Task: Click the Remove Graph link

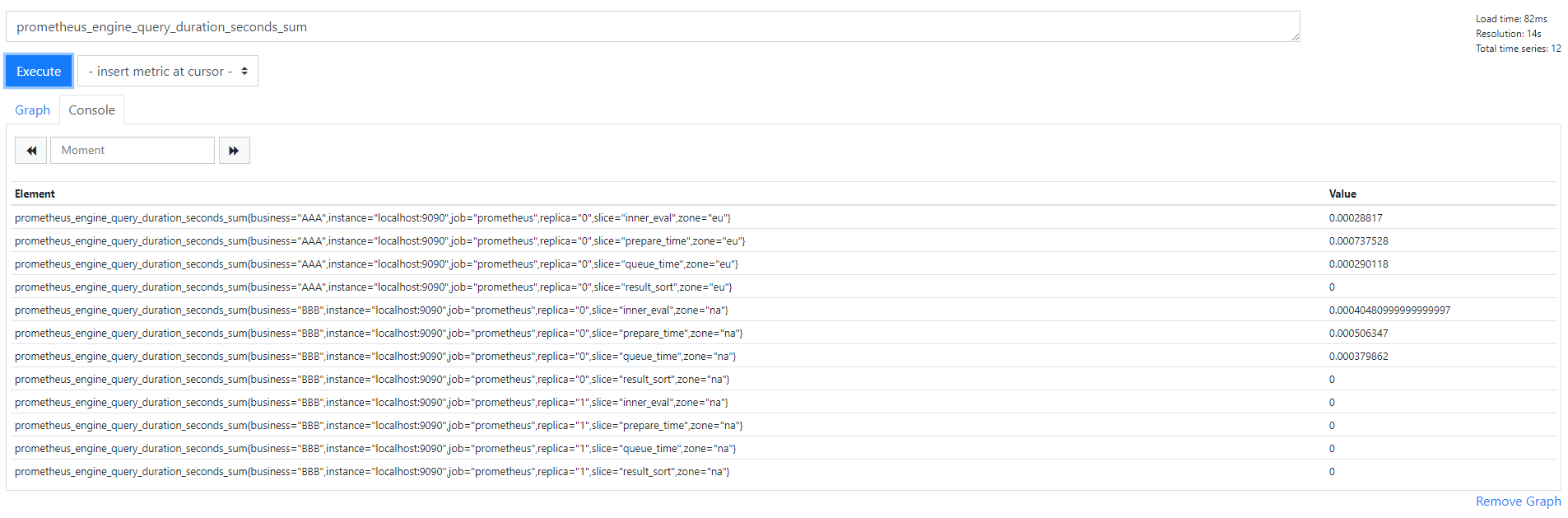Action: (x=1518, y=502)
